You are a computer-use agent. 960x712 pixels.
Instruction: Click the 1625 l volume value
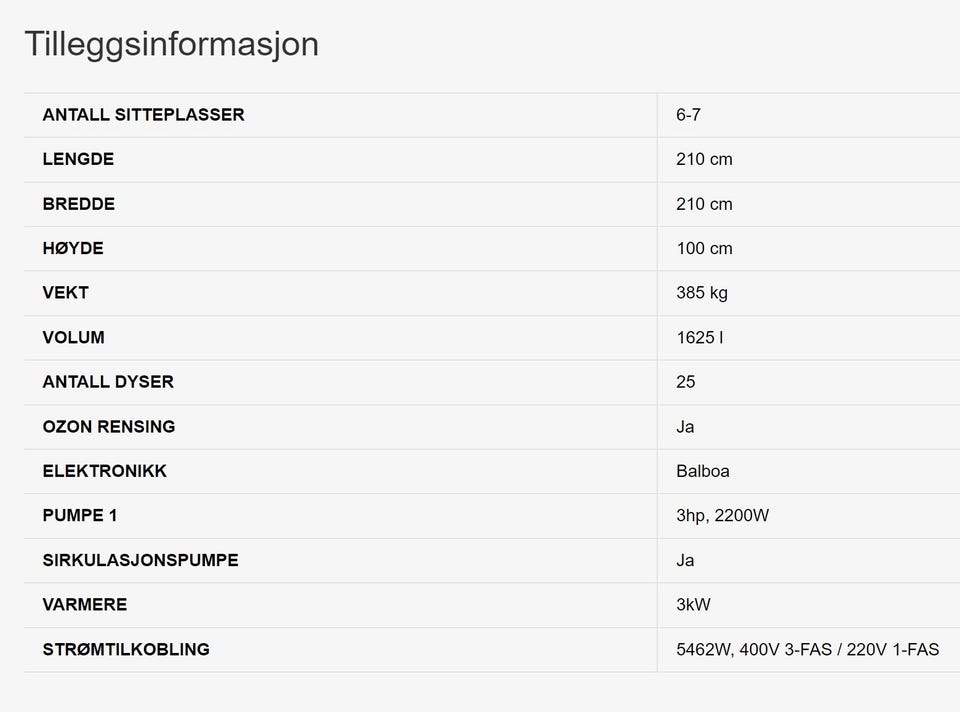tap(700, 337)
